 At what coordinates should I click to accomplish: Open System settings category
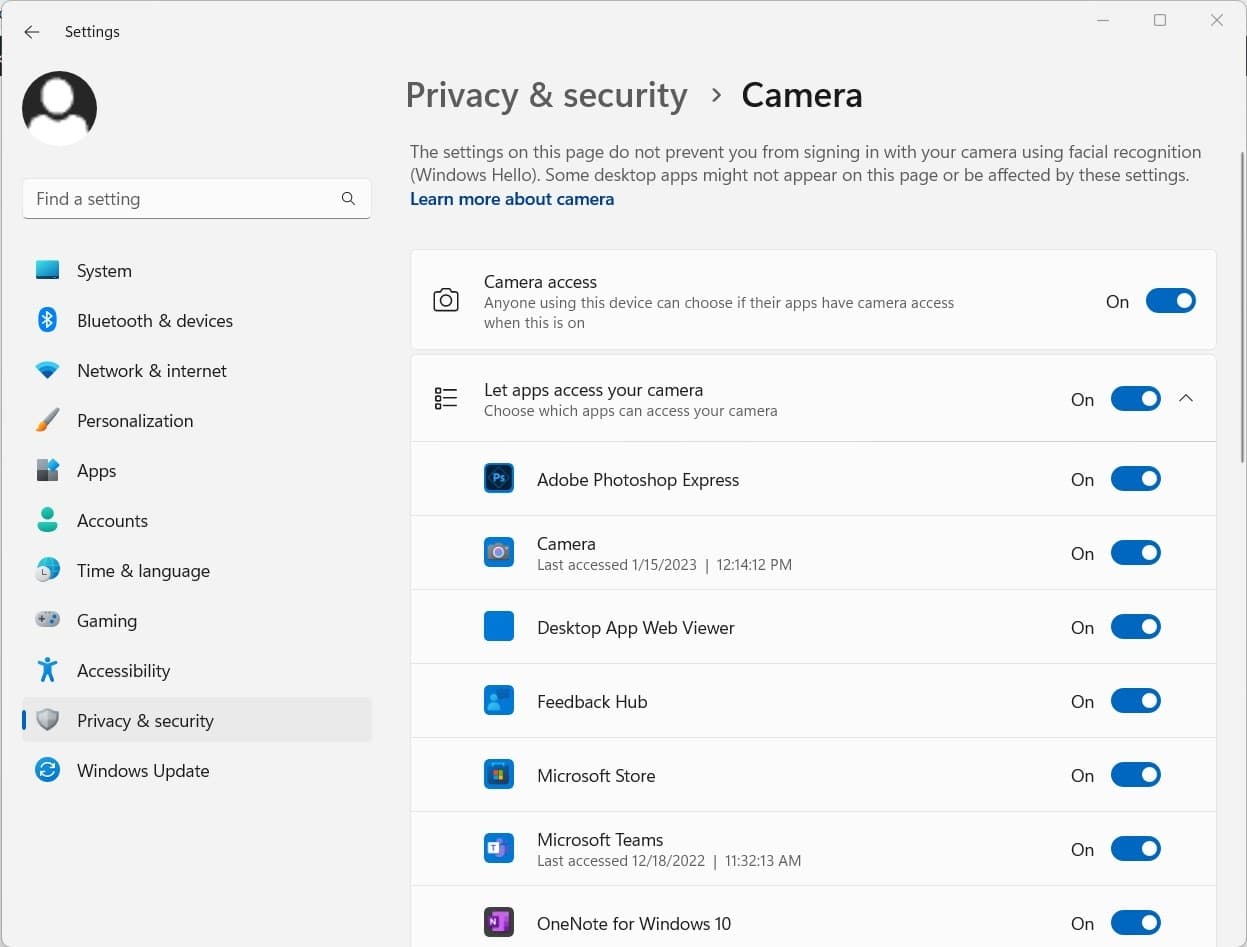click(x=197, y=270)
